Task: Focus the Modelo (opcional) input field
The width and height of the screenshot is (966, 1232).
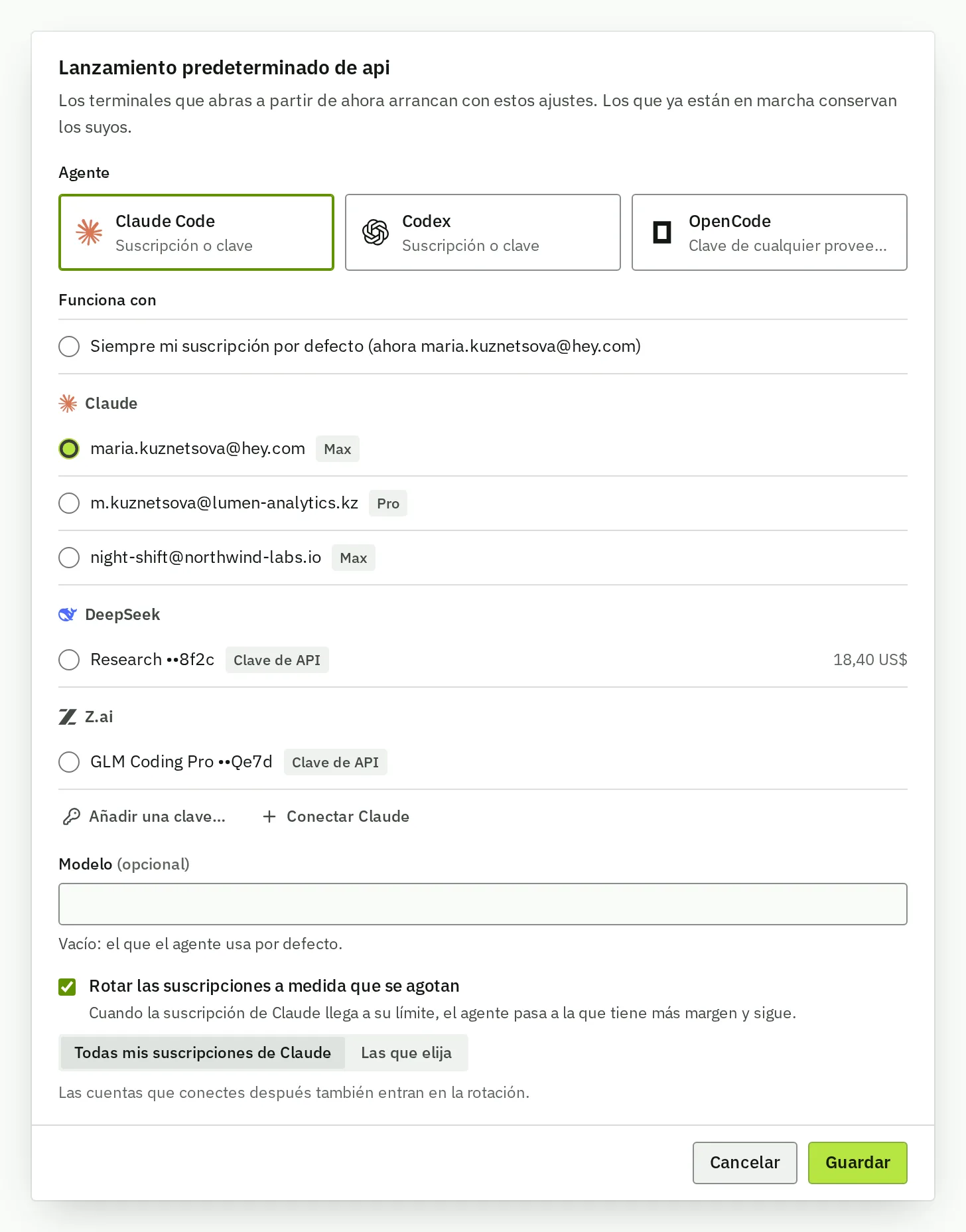Action: 483,904
